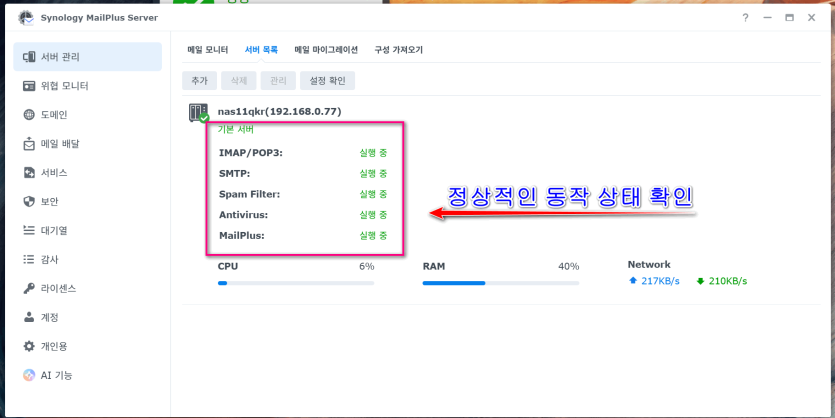
Task: Switch to 구성 가져오기 tab
Action: [x=398, y=50]
